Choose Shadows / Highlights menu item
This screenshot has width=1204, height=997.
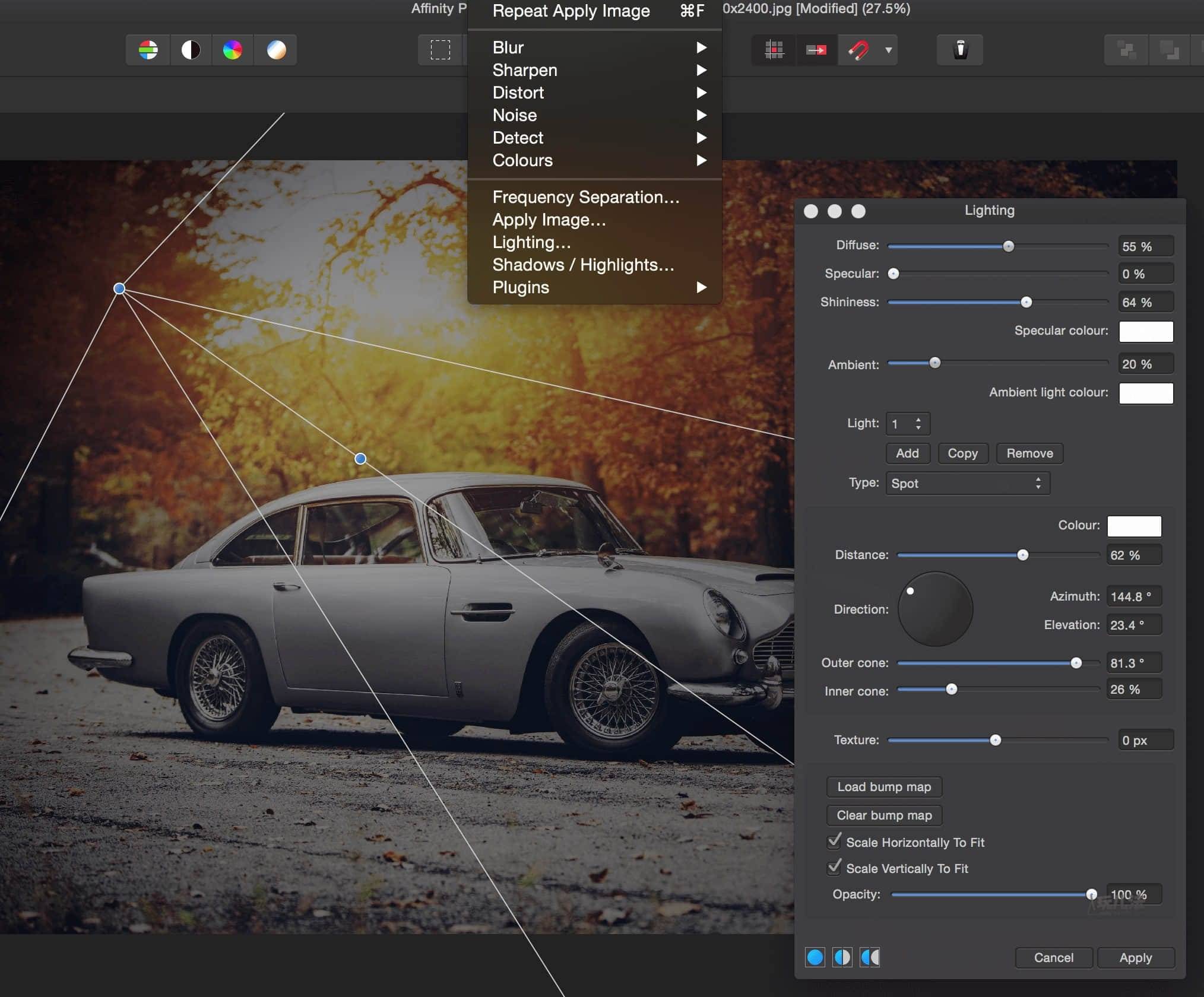(x=595, y=265)
